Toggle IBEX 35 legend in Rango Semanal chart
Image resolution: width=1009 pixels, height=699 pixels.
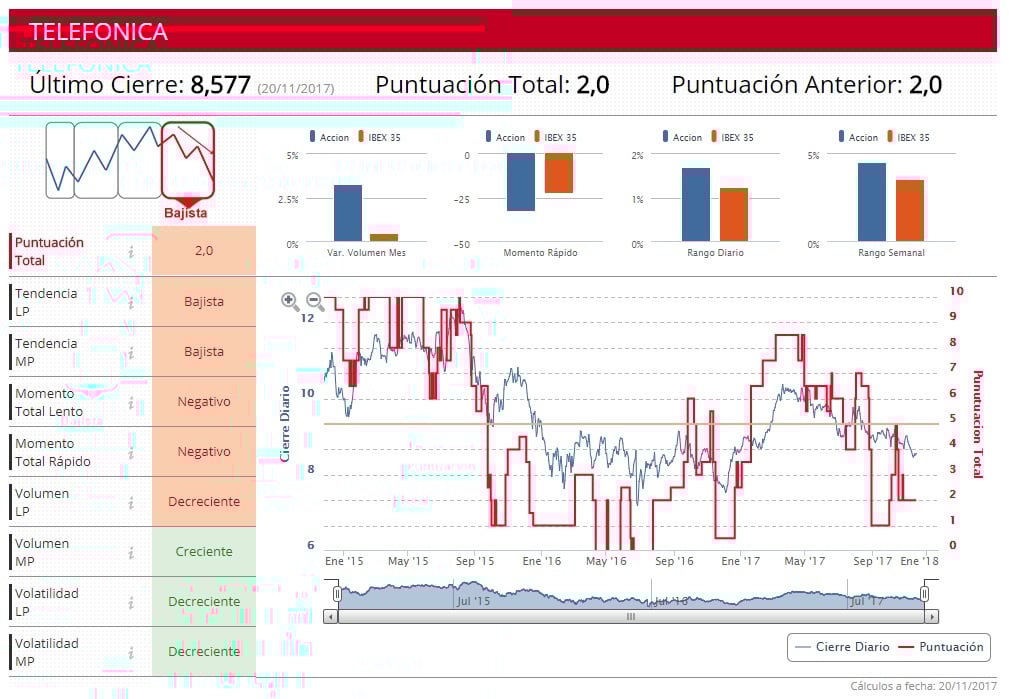tap(909, 137)
